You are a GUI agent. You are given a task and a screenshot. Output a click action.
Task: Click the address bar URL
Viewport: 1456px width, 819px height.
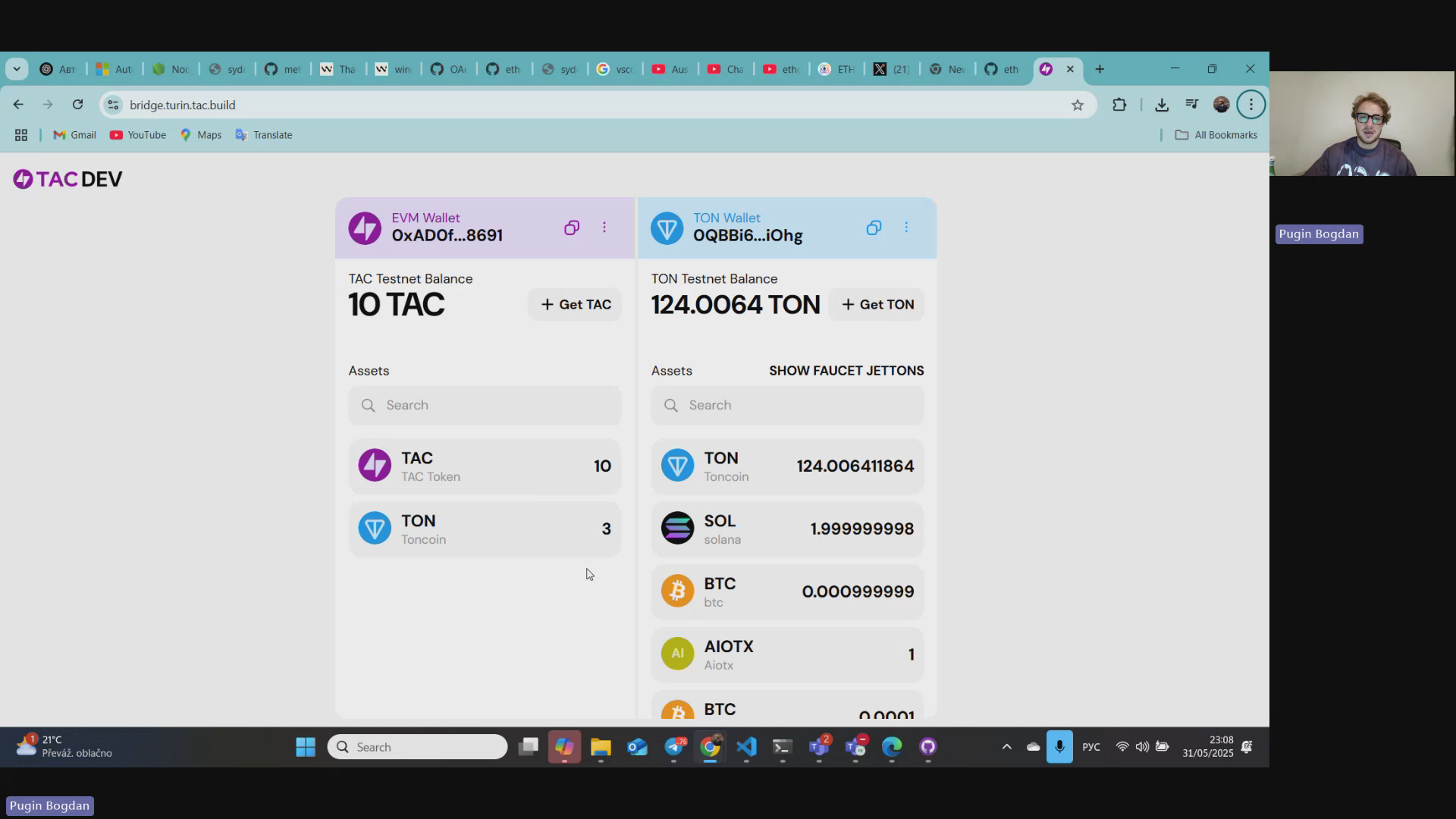coord(182,105)
